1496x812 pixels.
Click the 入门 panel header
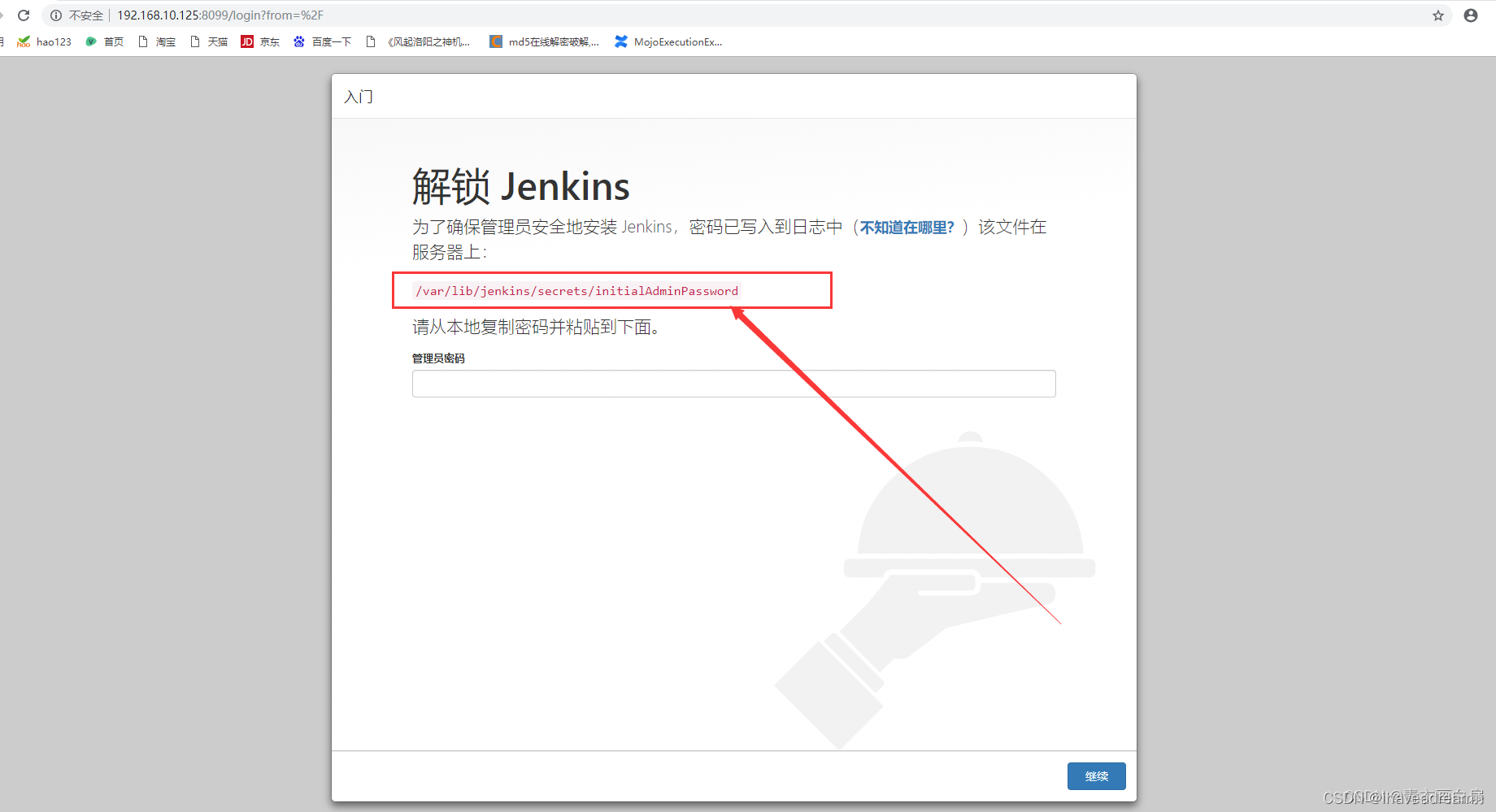[358, 96]
